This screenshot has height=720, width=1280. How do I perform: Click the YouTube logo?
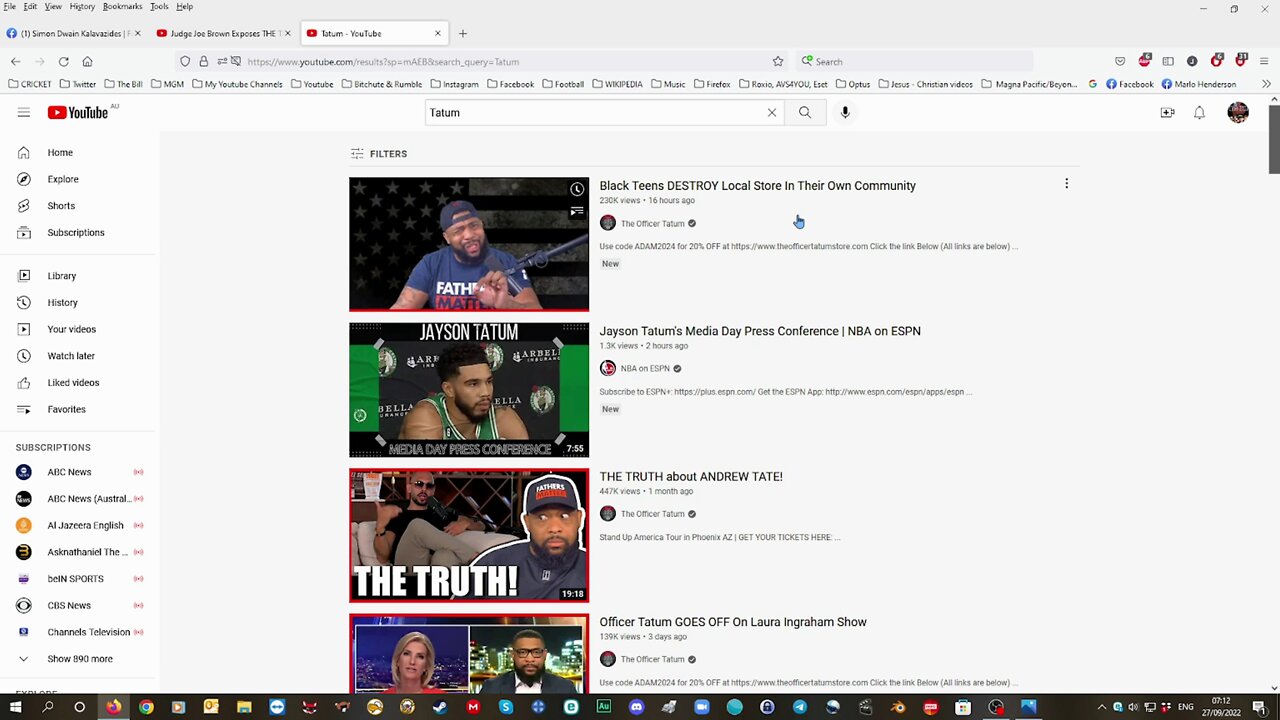coord(78,113)
